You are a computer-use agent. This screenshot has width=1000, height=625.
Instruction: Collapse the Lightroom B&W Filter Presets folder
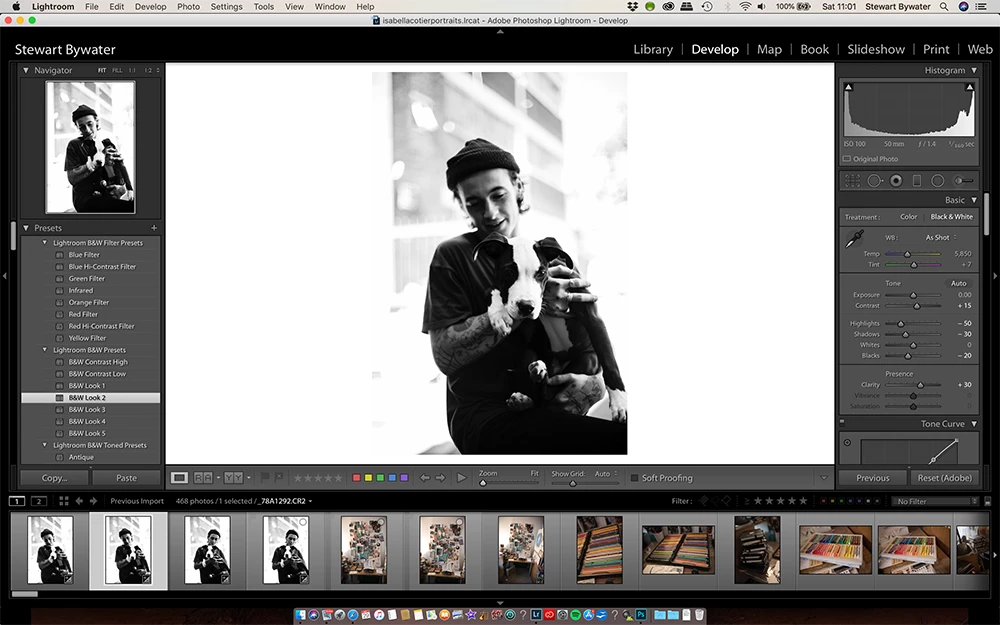(x=45, y=242)
